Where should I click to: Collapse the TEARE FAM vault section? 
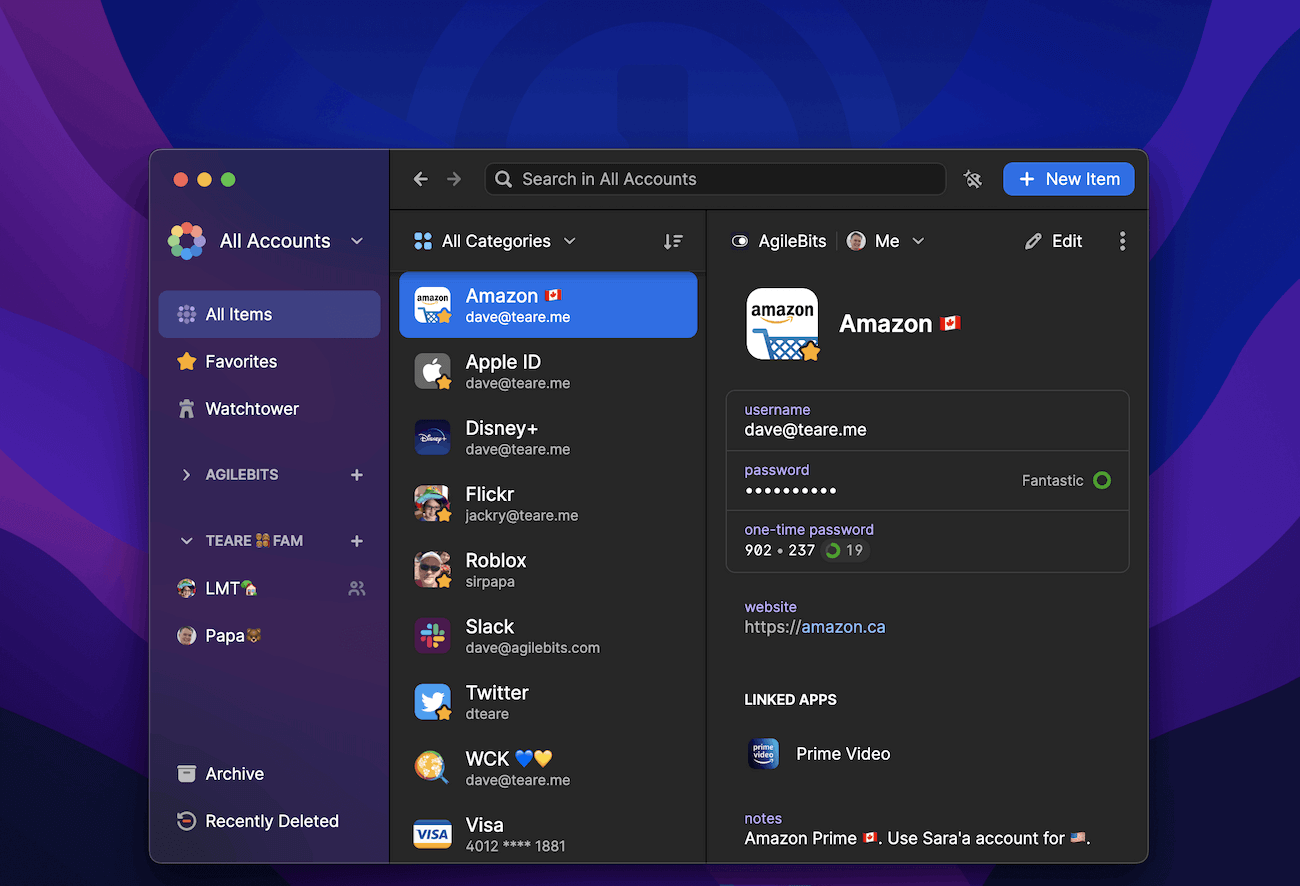point(187,540)
